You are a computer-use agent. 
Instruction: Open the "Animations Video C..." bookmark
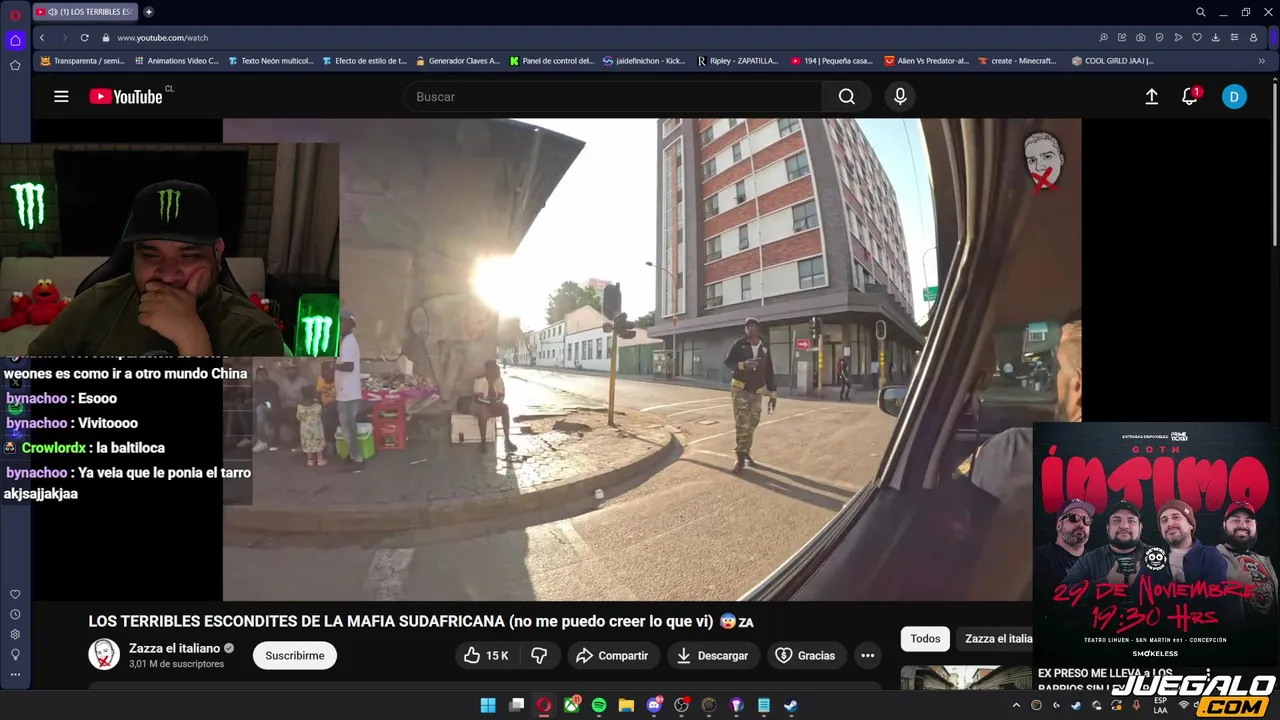(176, 61)
